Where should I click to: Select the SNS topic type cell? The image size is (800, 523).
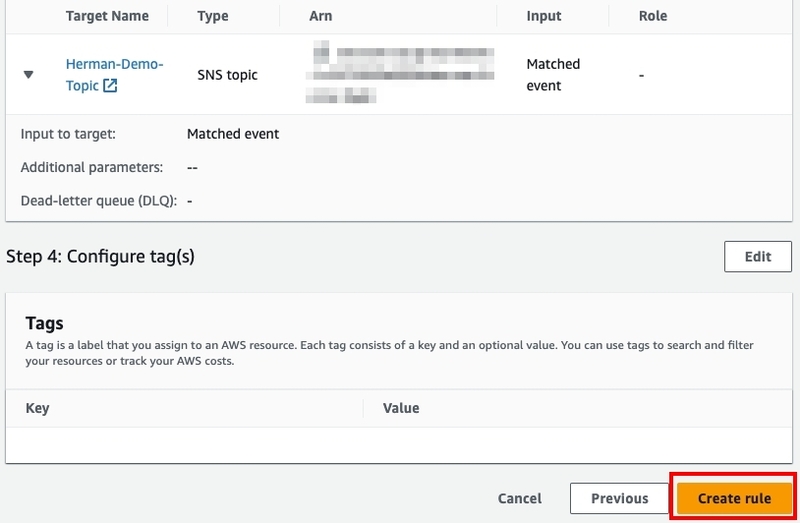tap(228, 75)
